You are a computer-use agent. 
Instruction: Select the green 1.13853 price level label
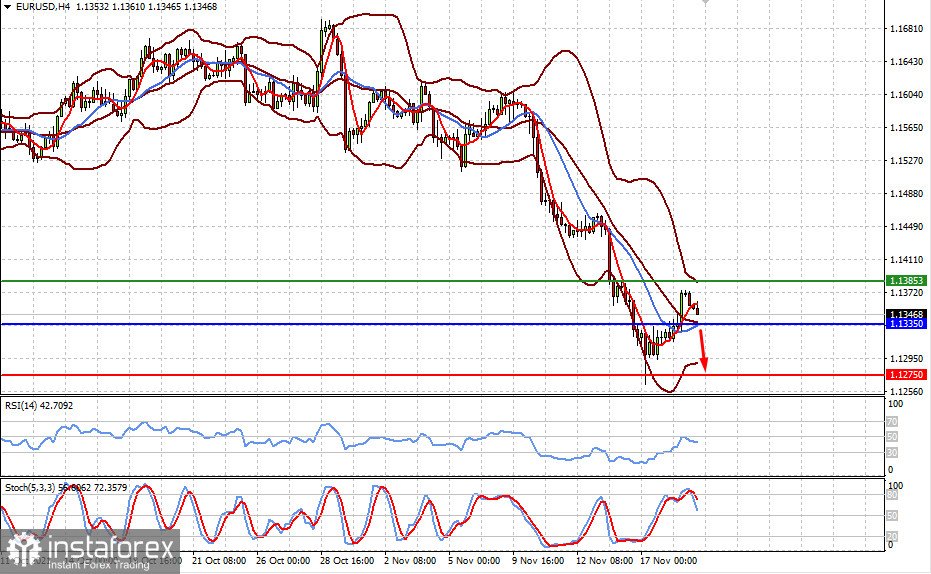click(906, 280)
